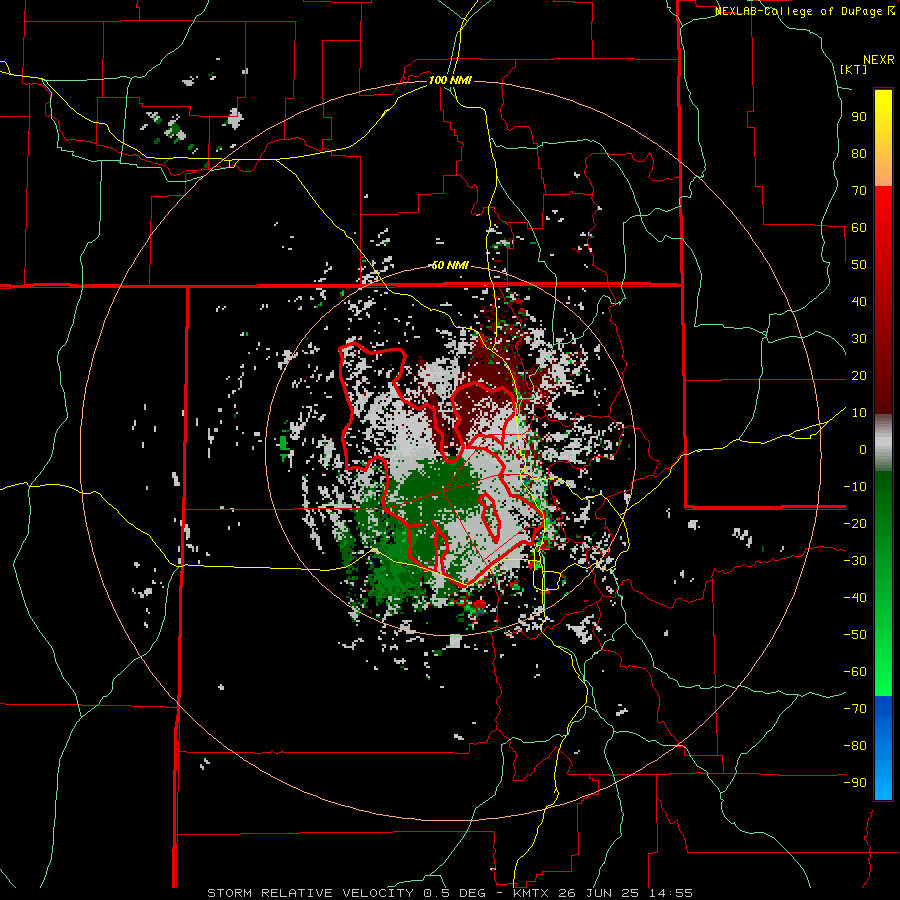Click the 0 label on the velocity scale

(x=863, y=450)
